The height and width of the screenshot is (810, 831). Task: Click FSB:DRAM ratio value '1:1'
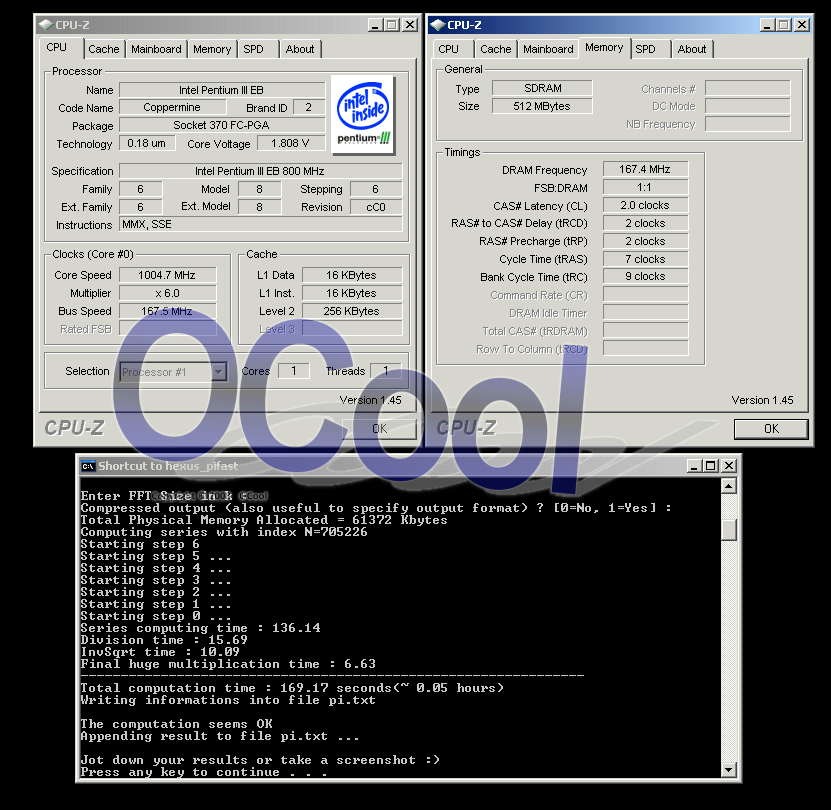coord(646,187)
